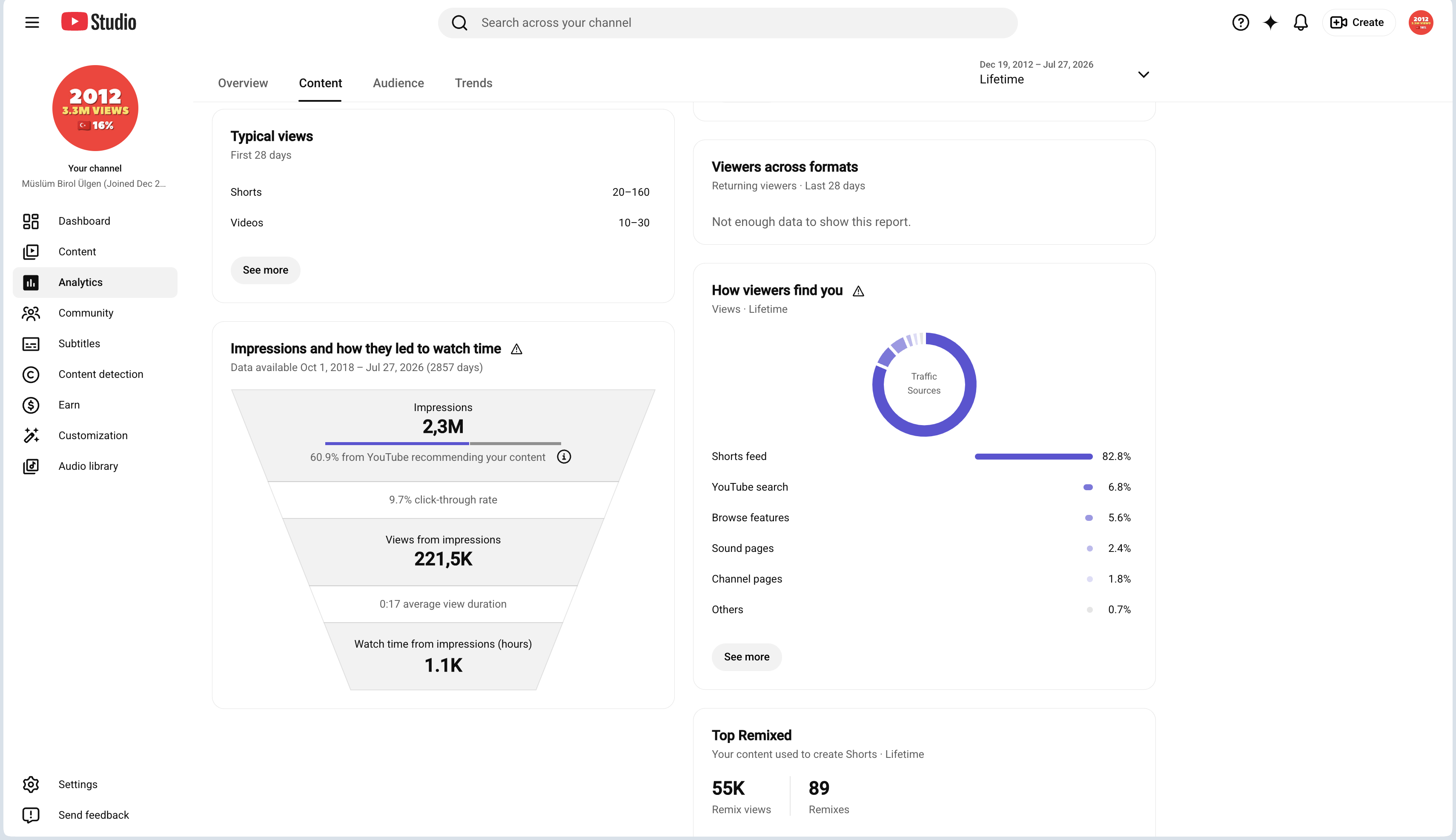The image size is (1456, 840).
Task: Open account avatar menu at top right
Action: coord(1420,23)
